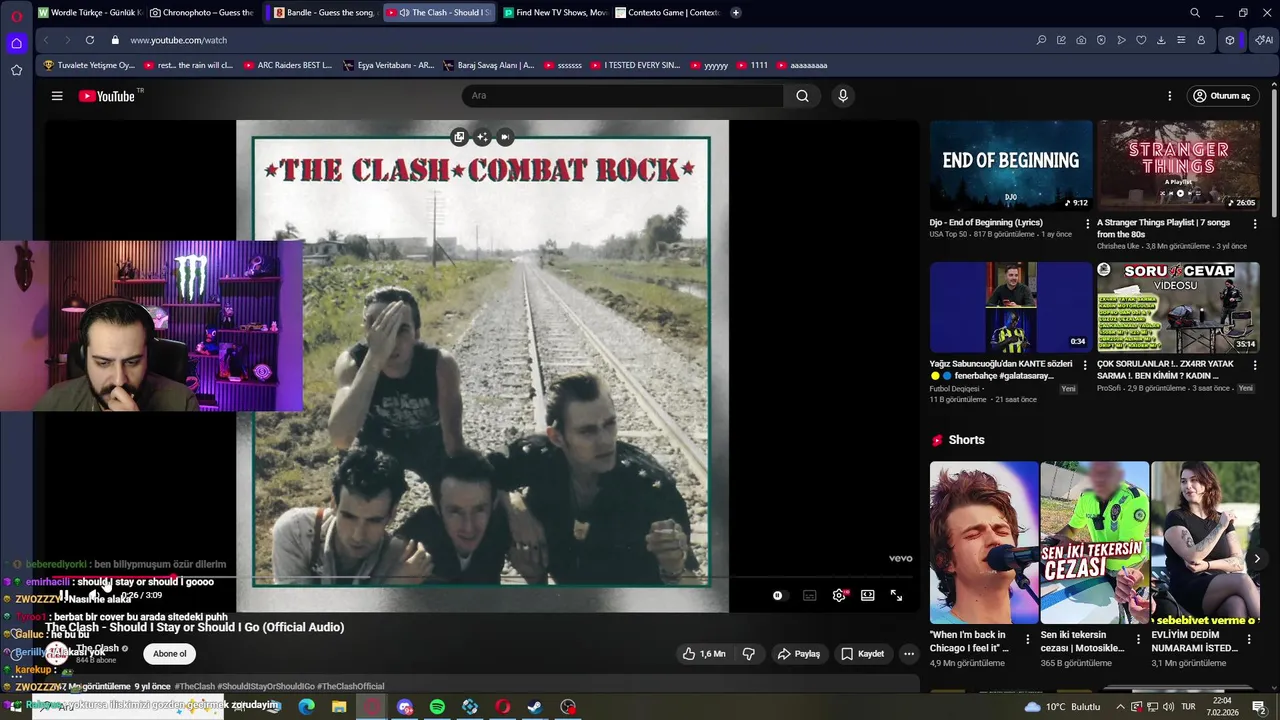Viewport: 1280px width, 720px height.
Task: Open the Opera find-in-page magnifier icon
Action: (1041, 40)
